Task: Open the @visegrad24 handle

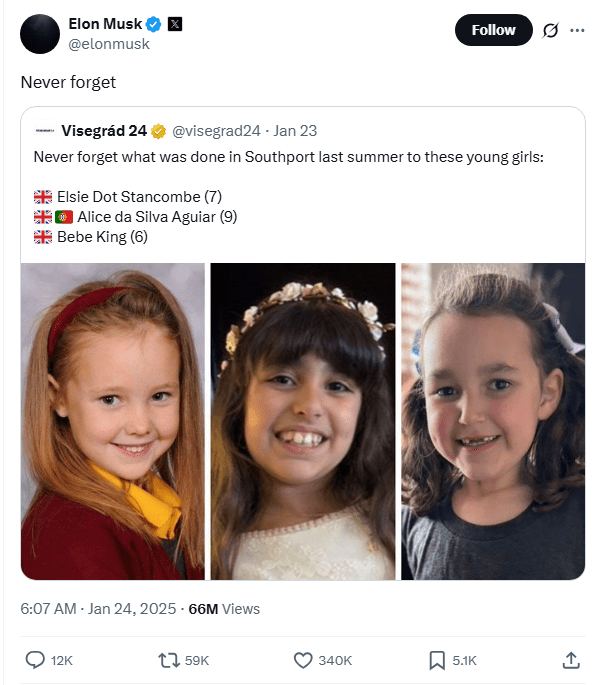Action: click(x=216, y=131)
